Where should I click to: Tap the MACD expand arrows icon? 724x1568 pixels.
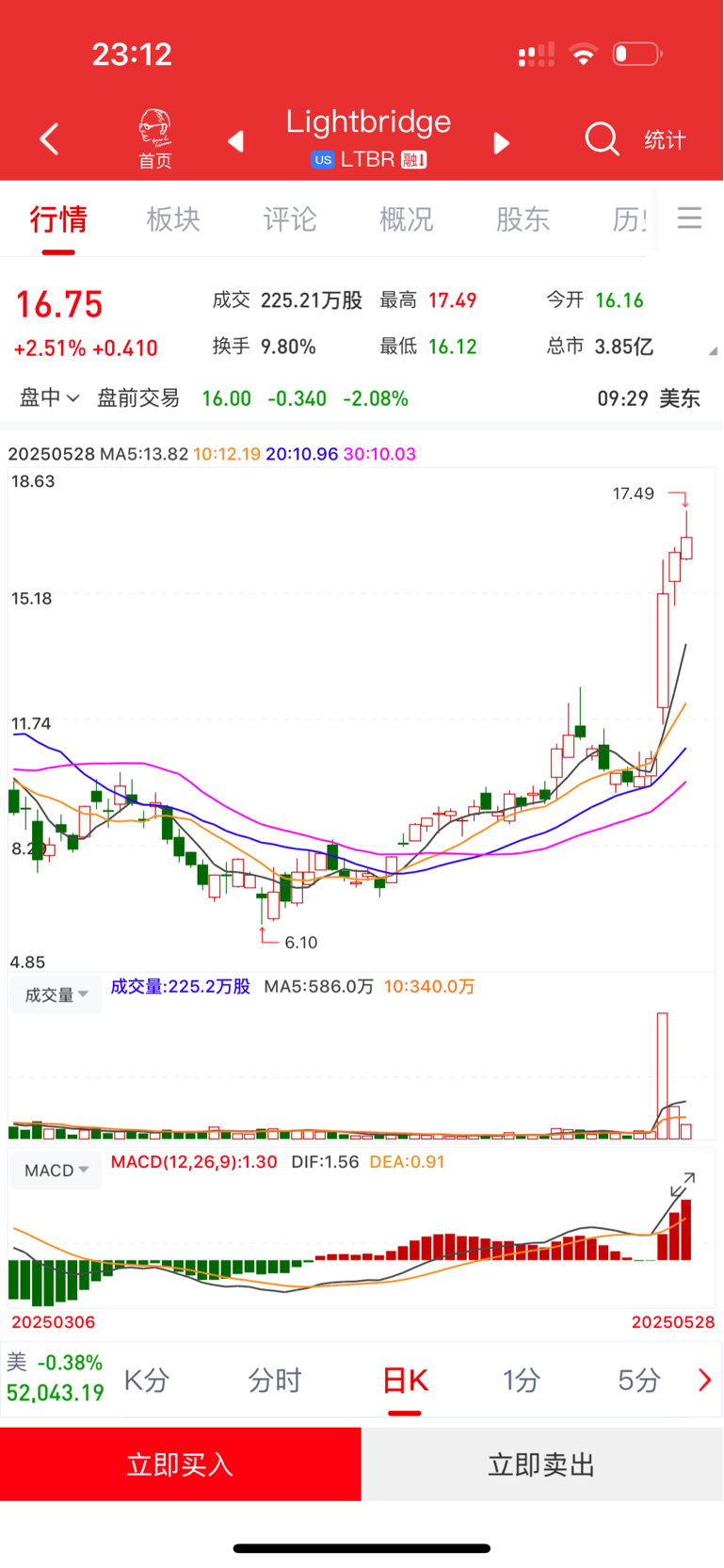(683, 1184)
